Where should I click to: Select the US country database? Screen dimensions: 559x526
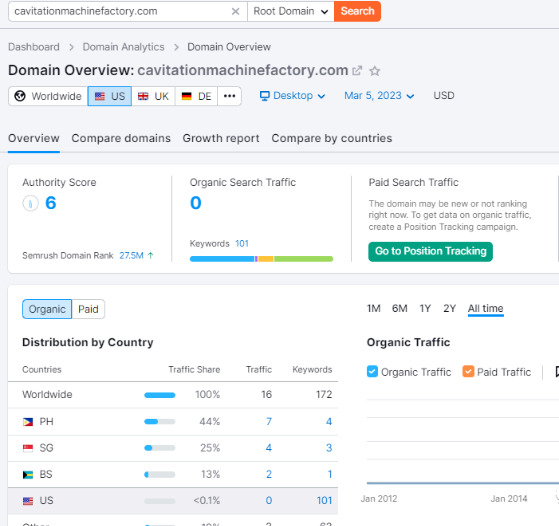point(110,96)
